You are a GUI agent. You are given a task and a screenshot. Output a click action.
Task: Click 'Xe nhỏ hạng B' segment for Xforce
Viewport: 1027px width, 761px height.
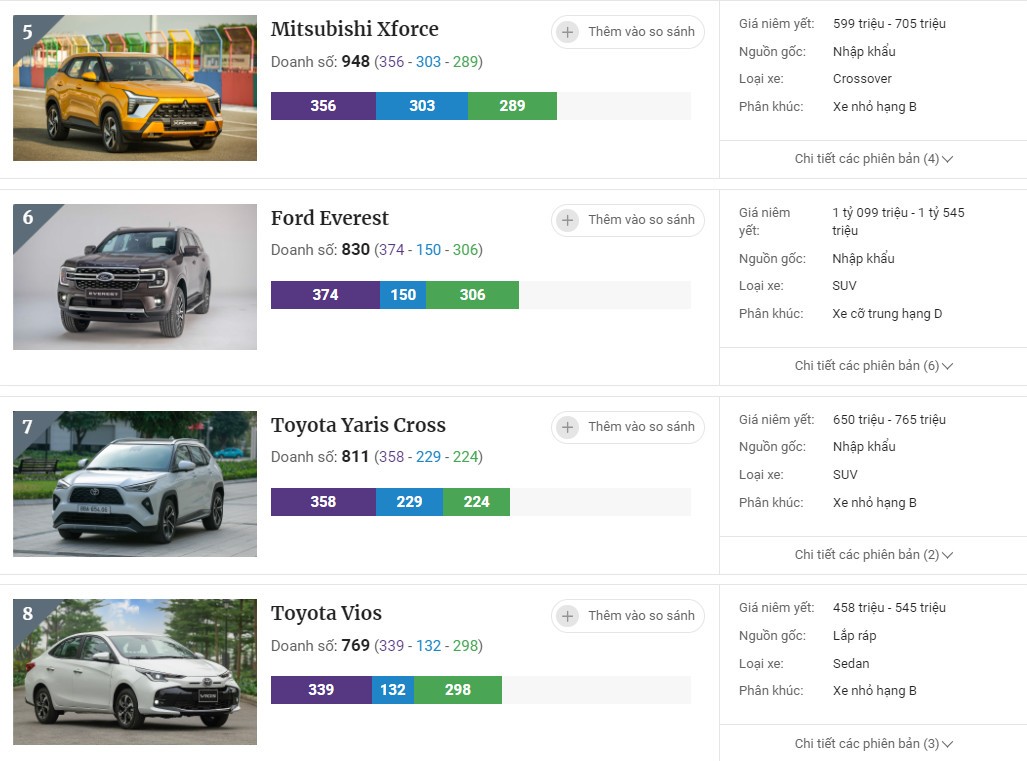tap(875, 107)
